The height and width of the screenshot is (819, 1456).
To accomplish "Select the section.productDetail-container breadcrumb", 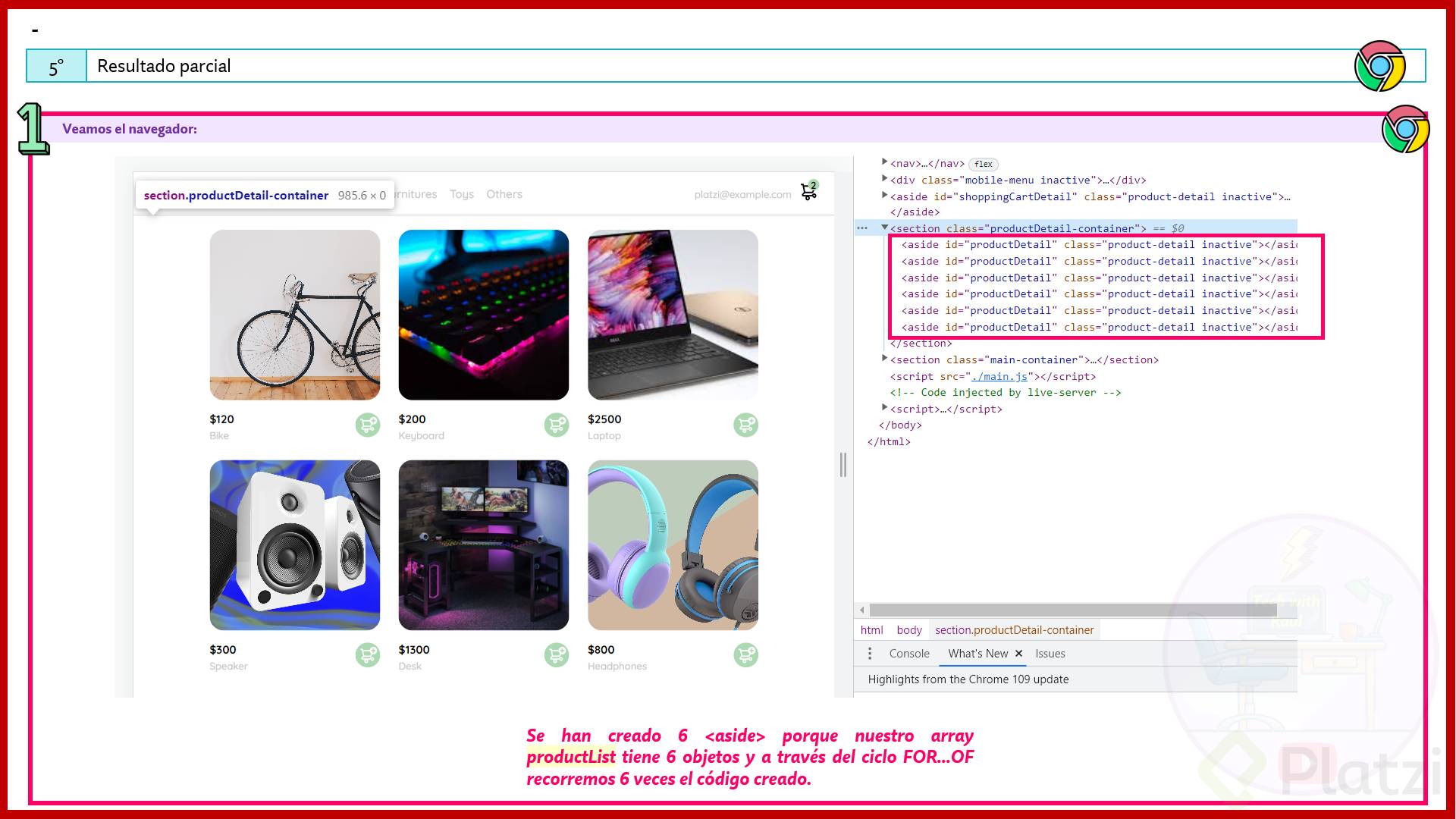I will coord(1014,630).
